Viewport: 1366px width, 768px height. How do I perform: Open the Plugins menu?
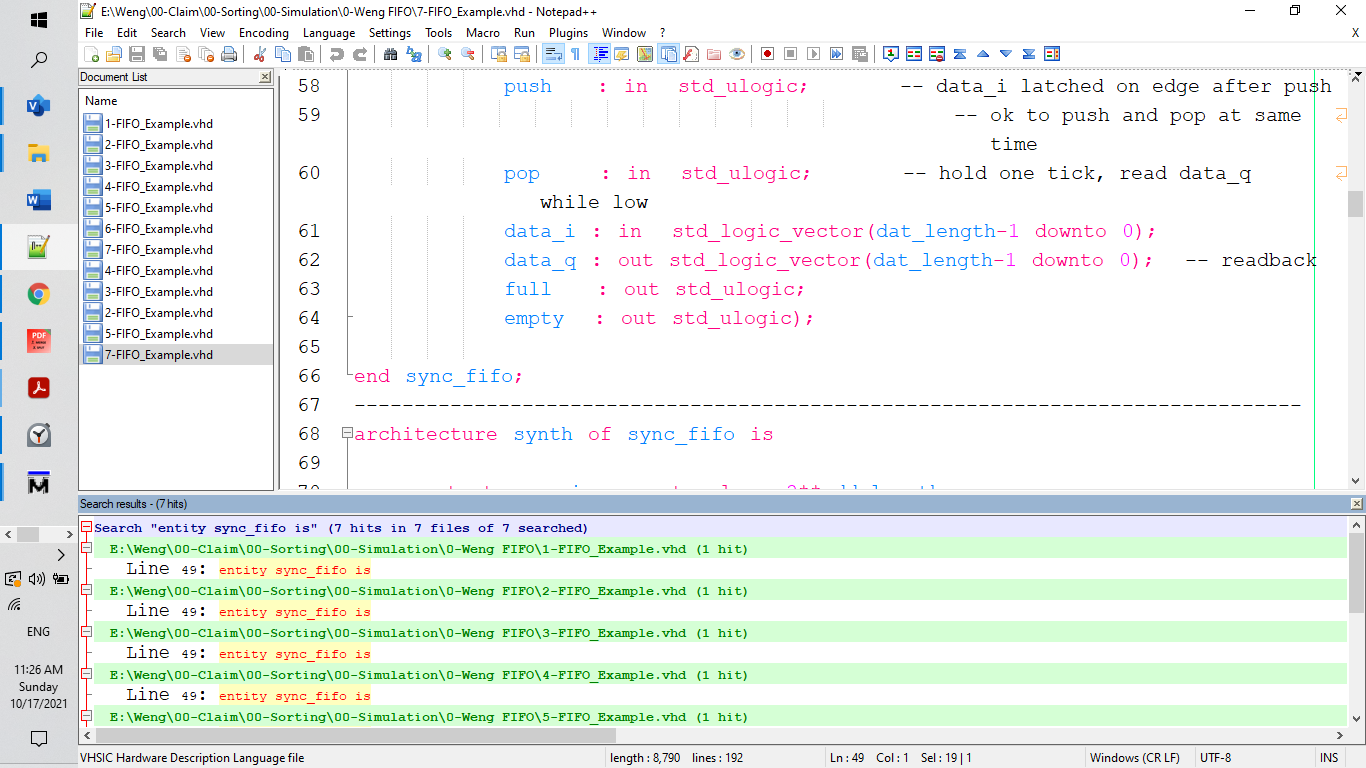click(569, 33)
